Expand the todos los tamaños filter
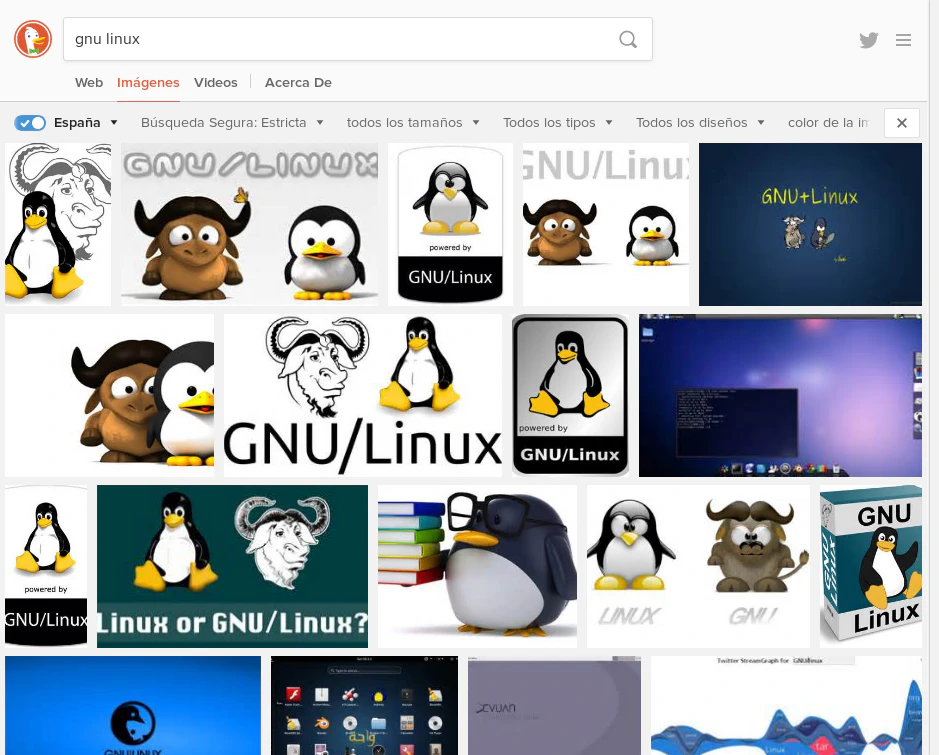Viewport: 939px width, 755px height. click(x=413, y=123)
